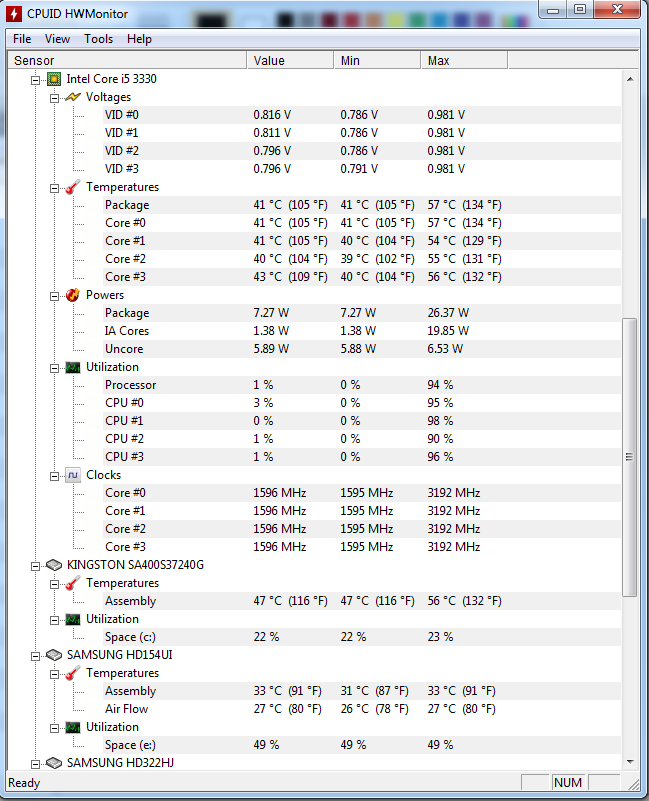Click the CPU Utilization graph icon
This screenshot has width=649, height=801.
coord(73,367)
